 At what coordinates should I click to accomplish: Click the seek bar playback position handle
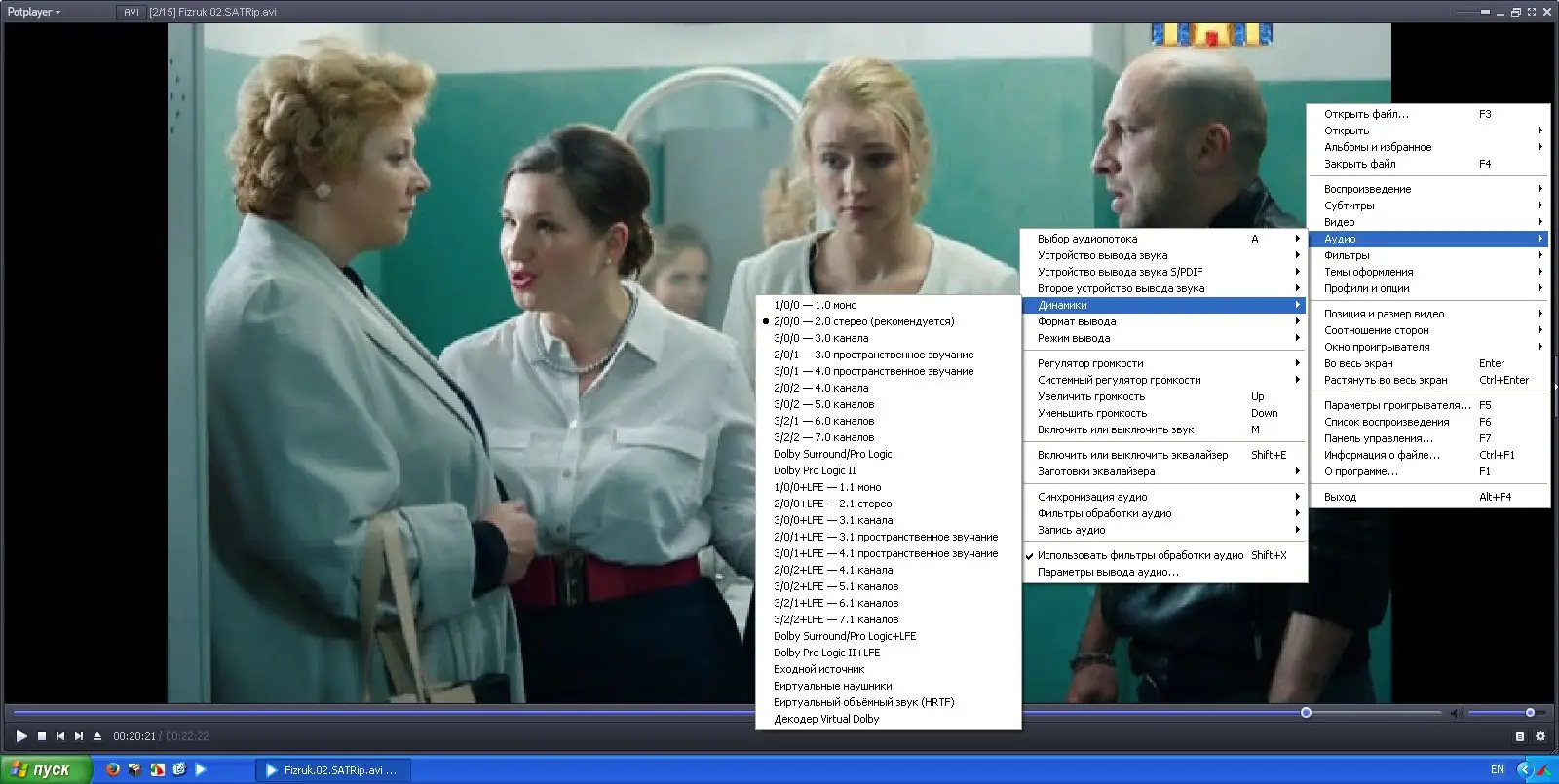[x=1306, y=713]
